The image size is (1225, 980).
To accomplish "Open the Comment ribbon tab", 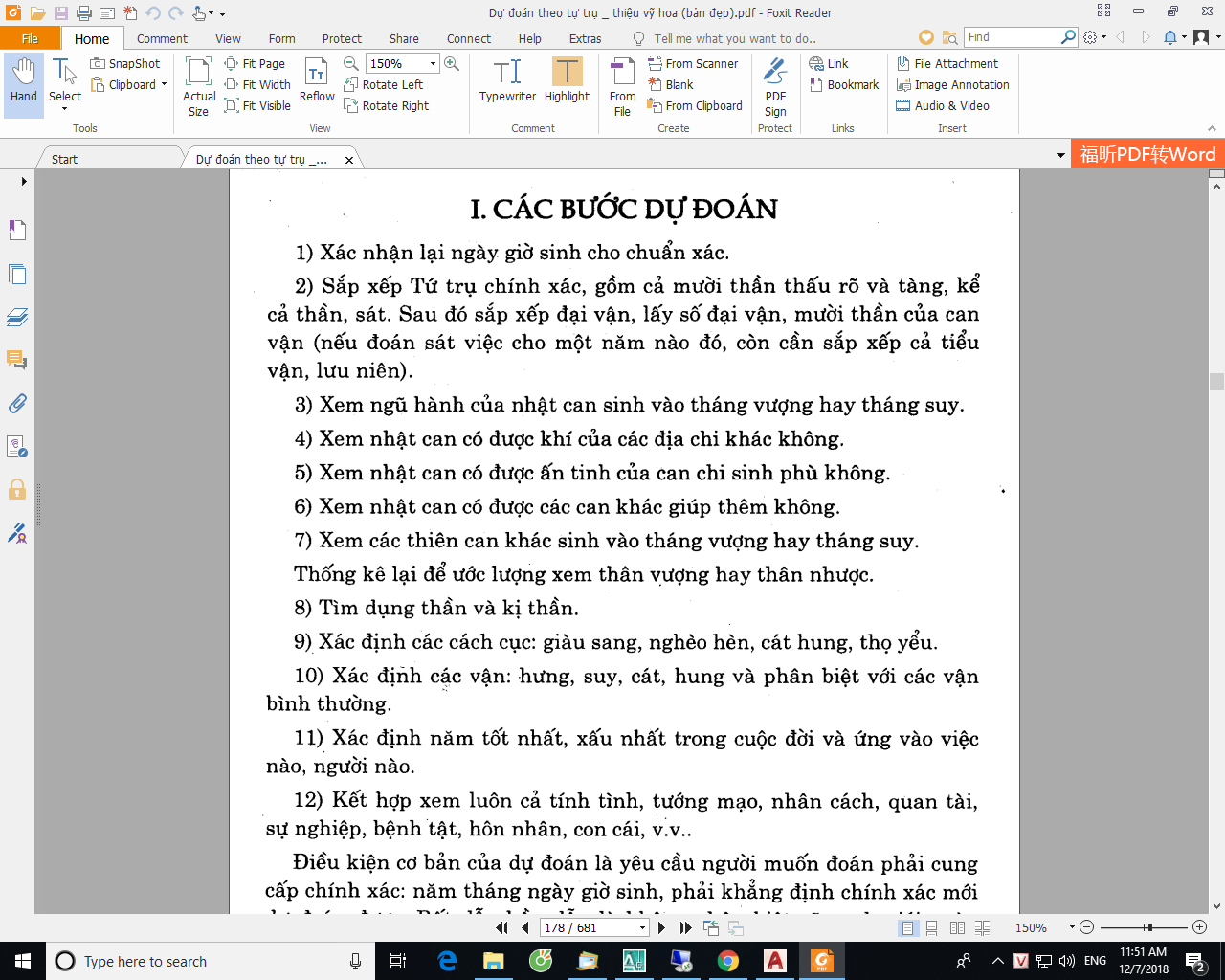I will point(162,38).
